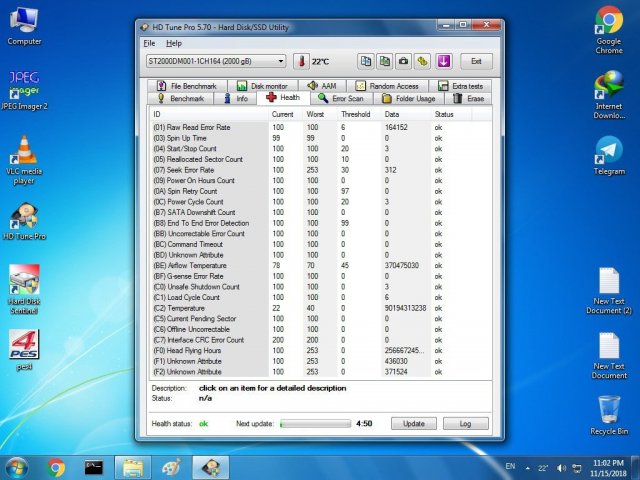Click the Next update progress bar
Screen dimensions: 640x480
coord(314,424)
